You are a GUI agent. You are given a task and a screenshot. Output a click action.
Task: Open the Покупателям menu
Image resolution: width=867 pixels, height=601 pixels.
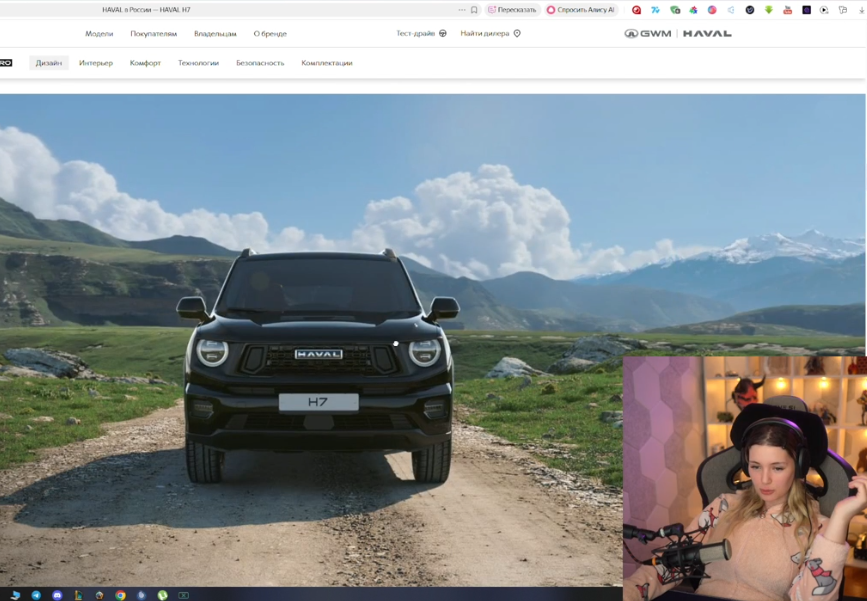(x=154, y=34)
